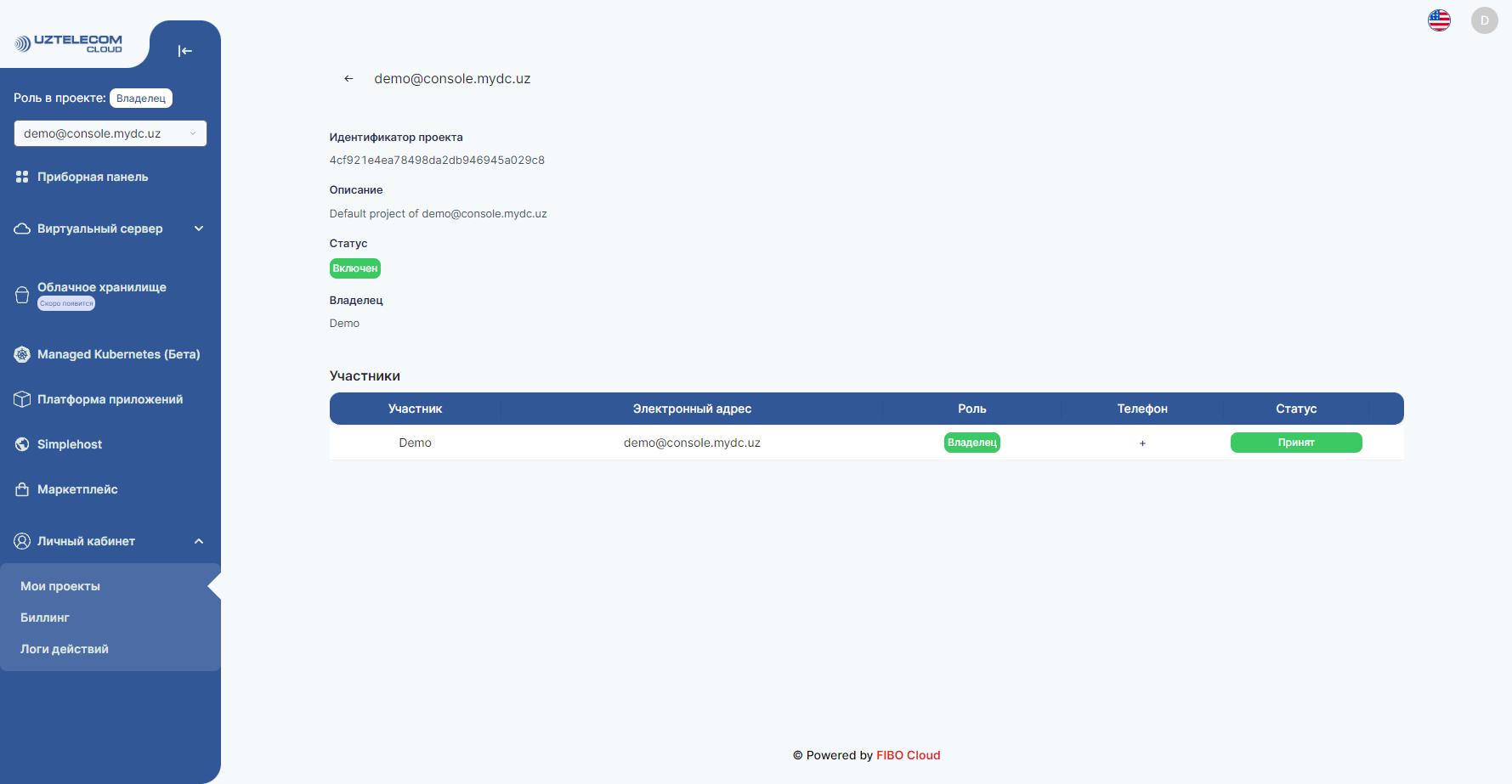
Task: Open the user avatar D menu
Action: point(1484,20)
